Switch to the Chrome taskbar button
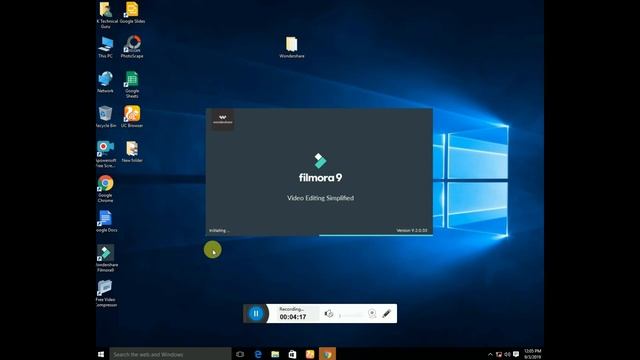This screenshot has width=640, height=360. click(327, 354)
